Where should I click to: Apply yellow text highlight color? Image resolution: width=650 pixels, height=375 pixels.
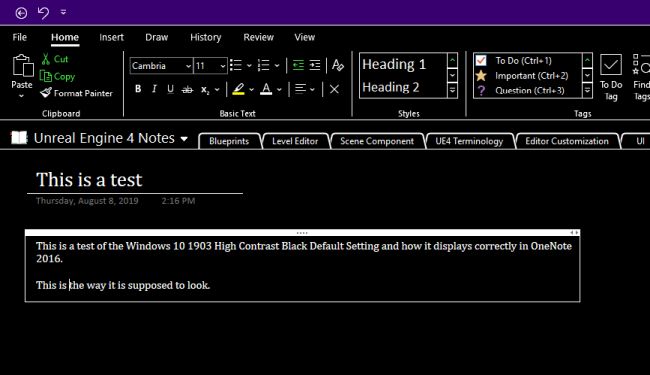(x=238, y=89)
